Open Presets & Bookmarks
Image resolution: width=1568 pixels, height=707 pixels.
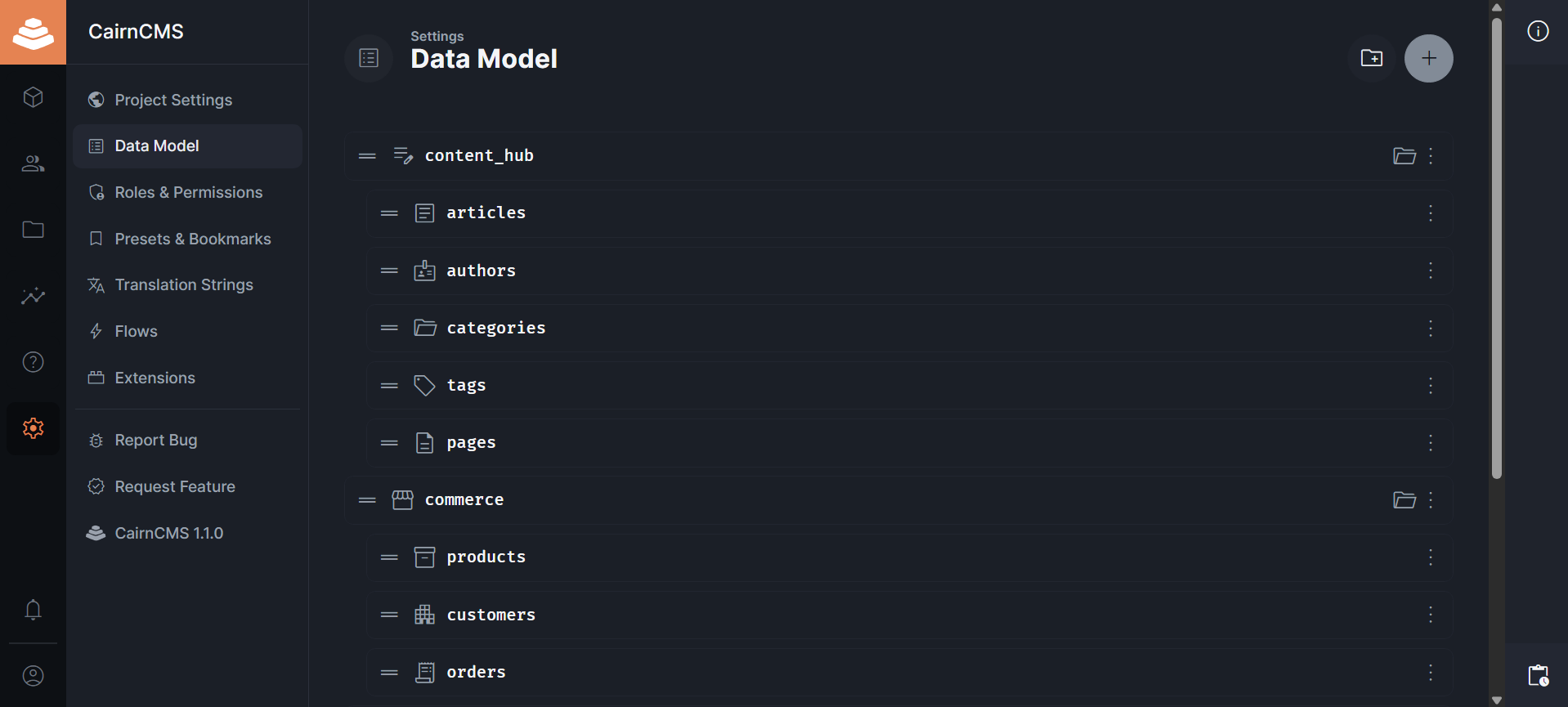(x=187, y=239)
